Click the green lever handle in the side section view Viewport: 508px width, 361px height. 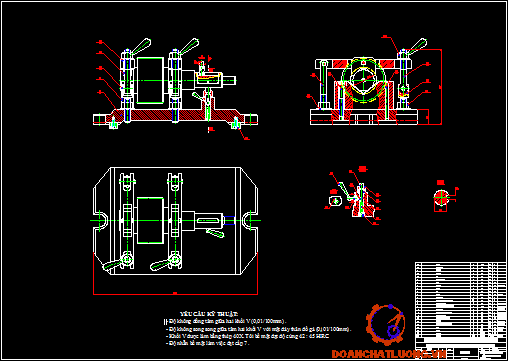(x=416, y=47)
